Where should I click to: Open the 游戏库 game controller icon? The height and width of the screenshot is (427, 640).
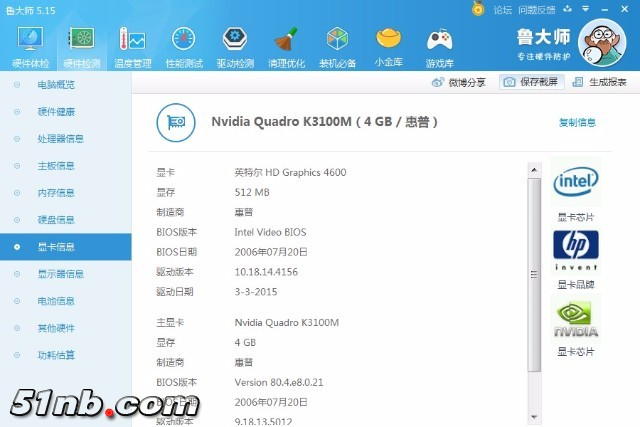(440, 47)
